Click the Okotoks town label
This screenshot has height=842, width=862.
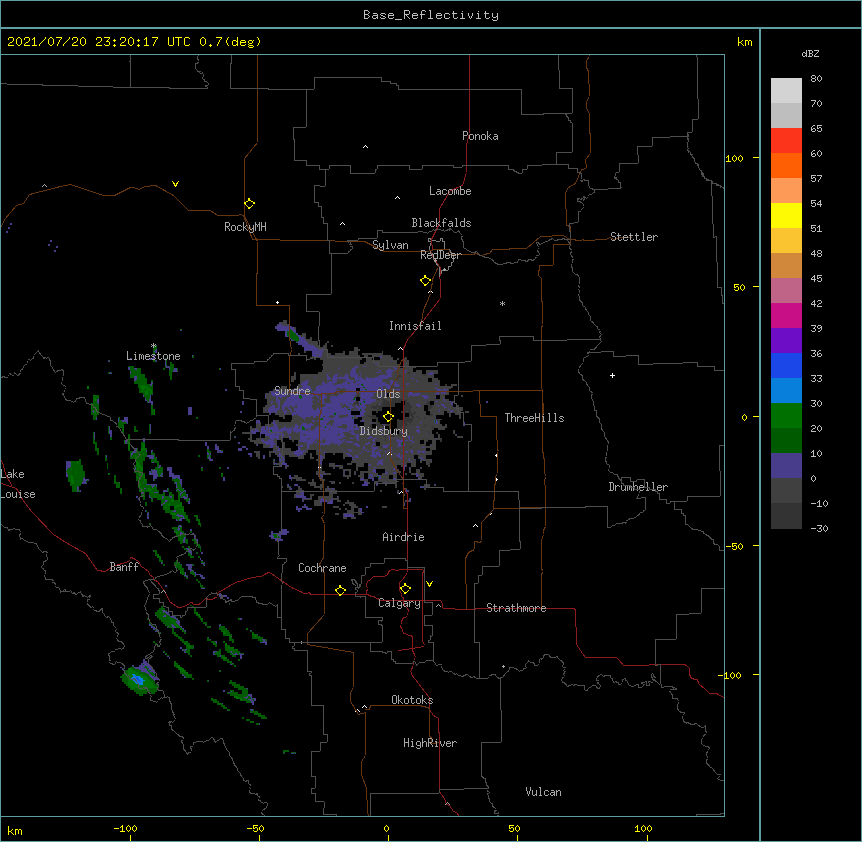click(x=412, y=700)
